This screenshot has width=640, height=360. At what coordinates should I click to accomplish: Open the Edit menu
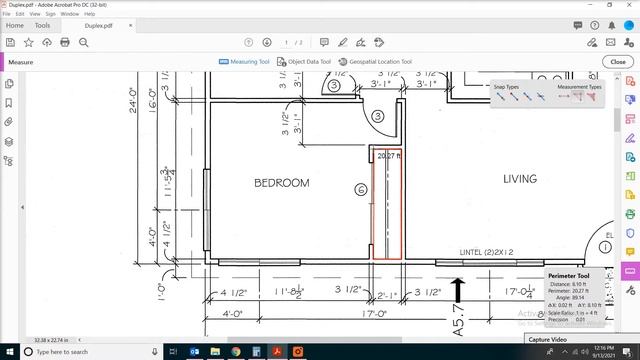point(20,14)
